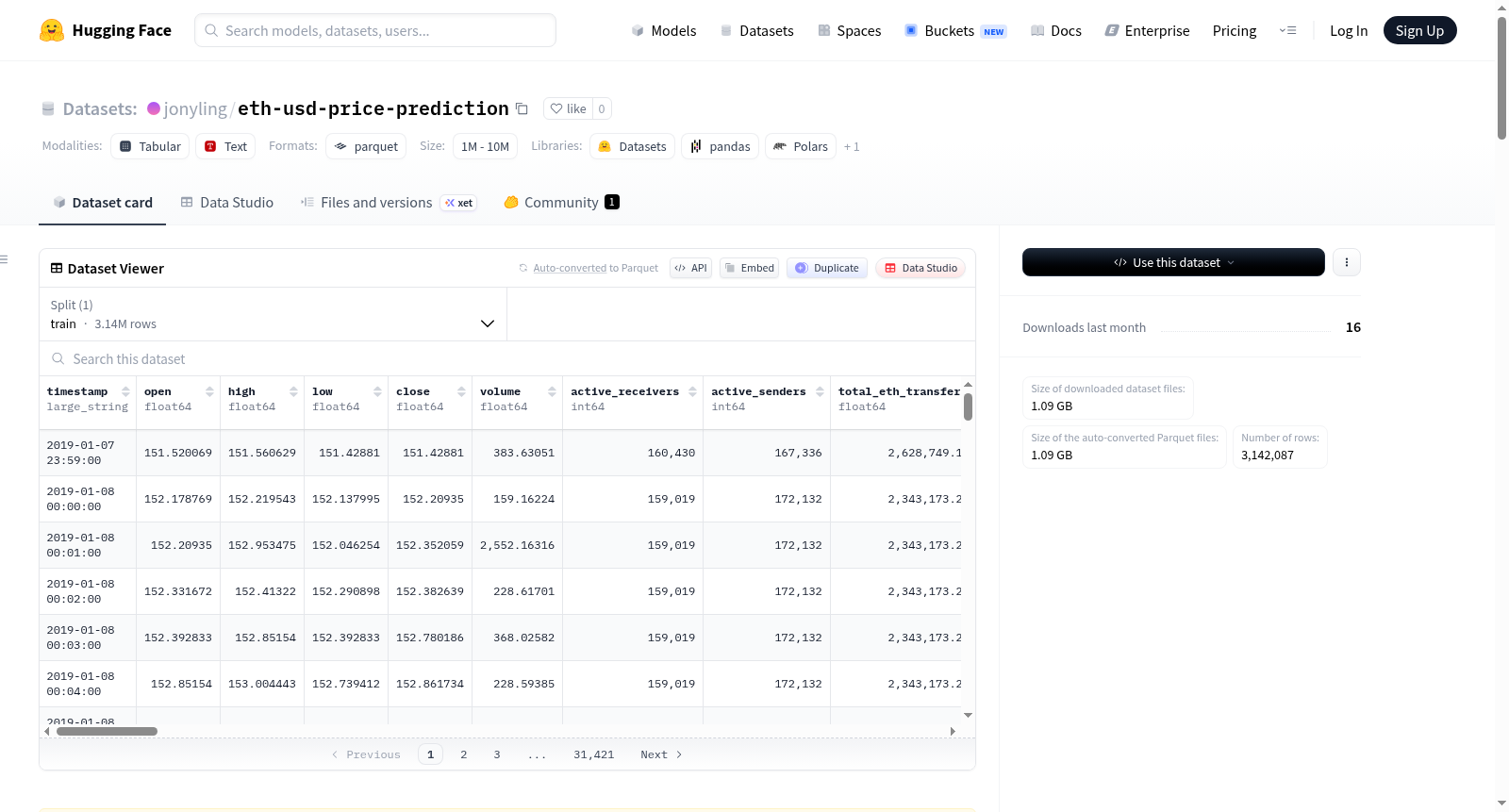Jump to last page 31,421
Image resolution: width=1509 pixels, height=812 pixels.
coord(594,754)
